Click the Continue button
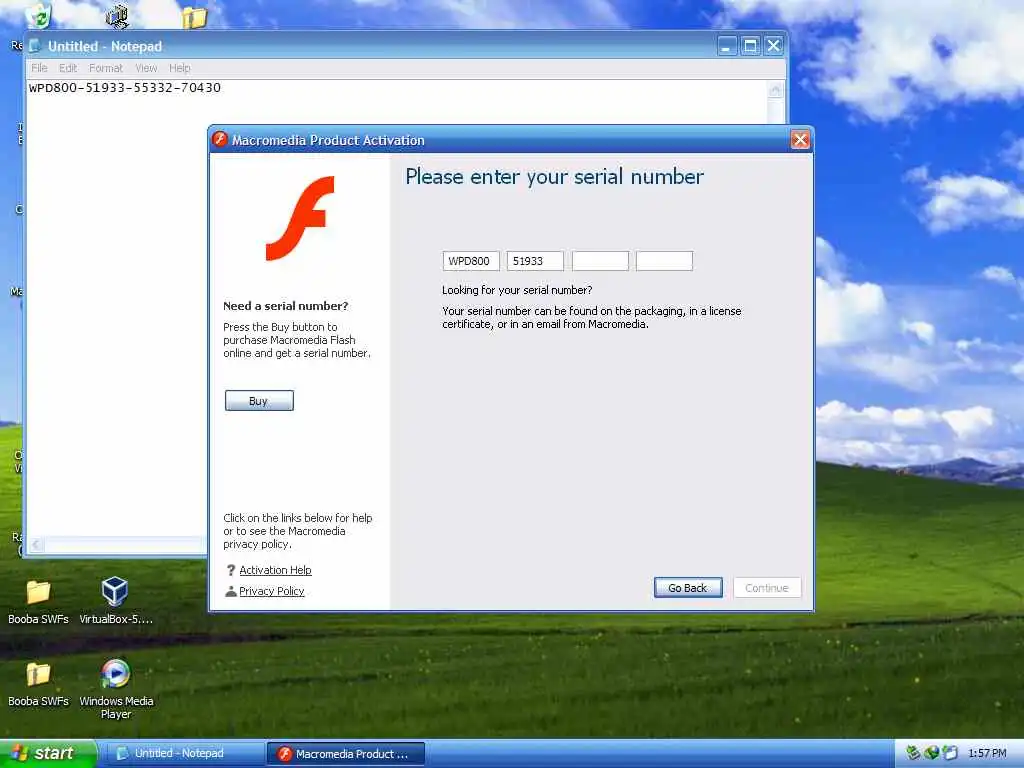This screenshot has height=768, width=1024. (x=767, y=588)
